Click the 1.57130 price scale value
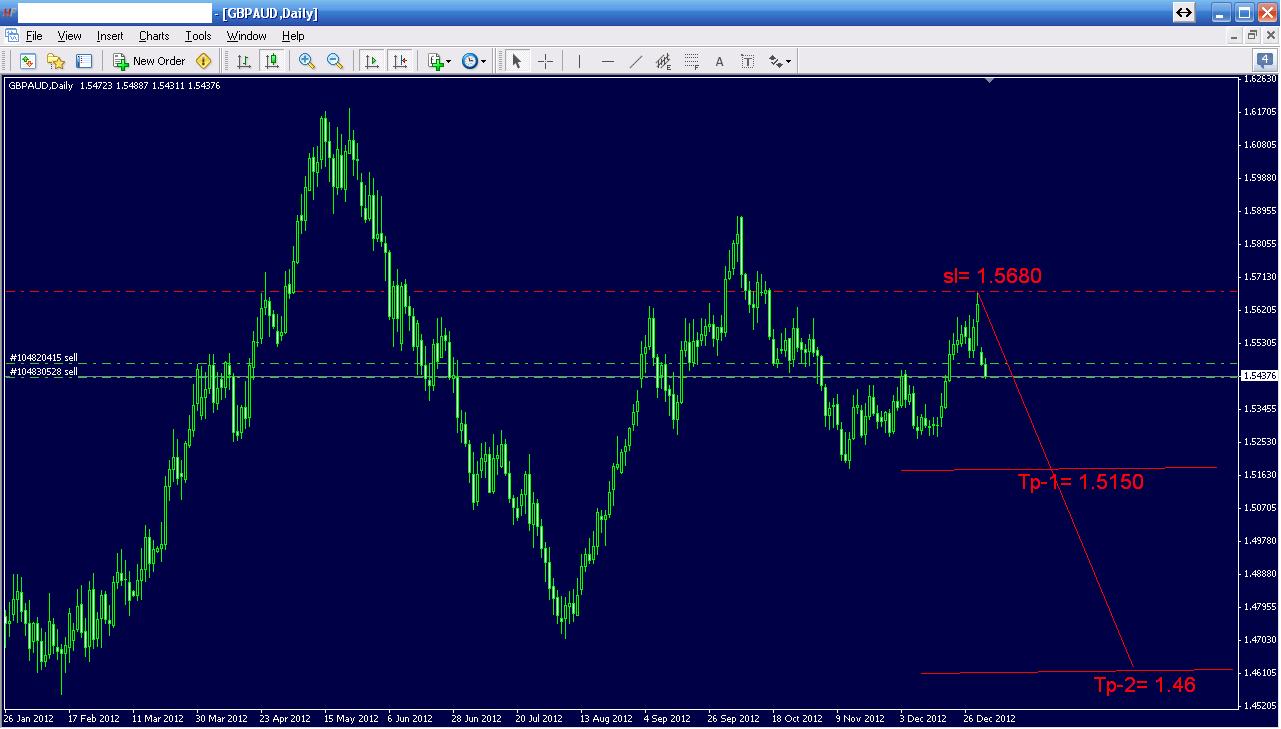The image size is (1281, 729). pyautogui.click(x=1260, y=277)
